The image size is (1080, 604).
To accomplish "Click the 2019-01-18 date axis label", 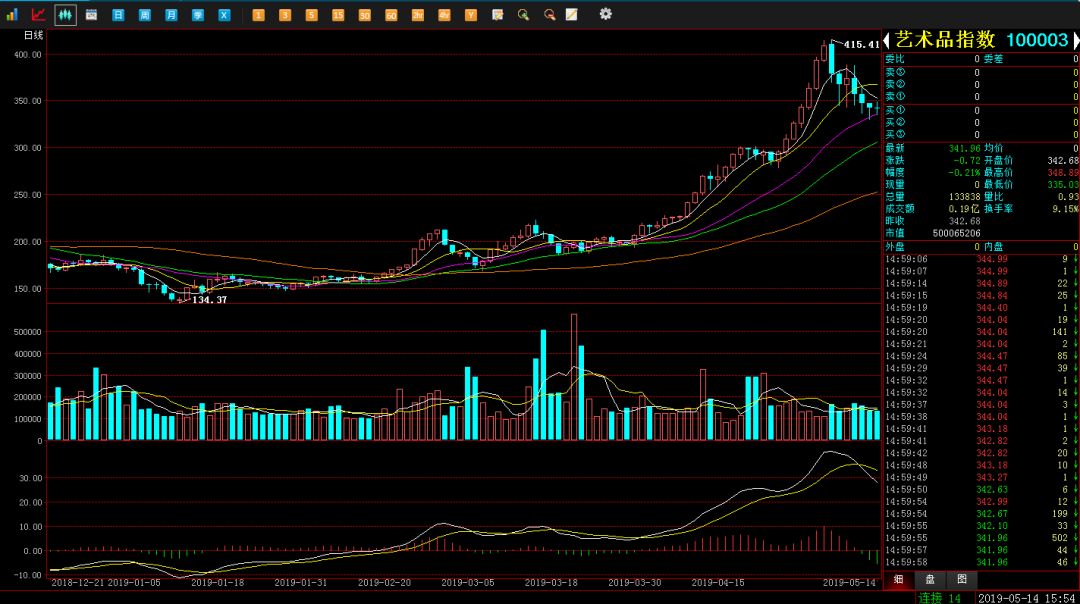I will tap(217, 583).
